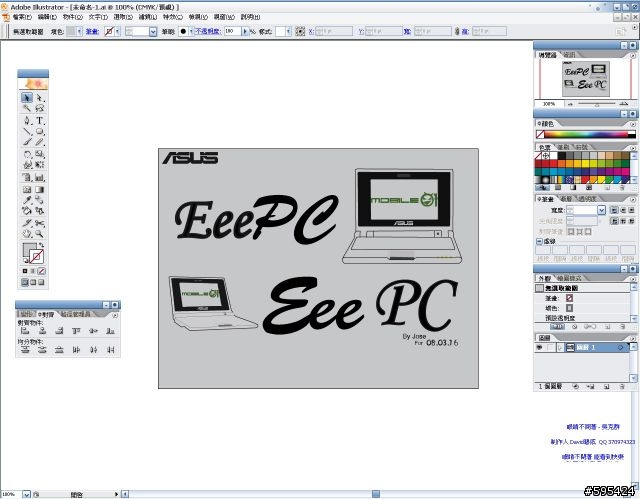Viewport: 640px width, 499px height.
Task: Switch to Graphic Styles tab in Appearance panel
Action: coord(570,278)
